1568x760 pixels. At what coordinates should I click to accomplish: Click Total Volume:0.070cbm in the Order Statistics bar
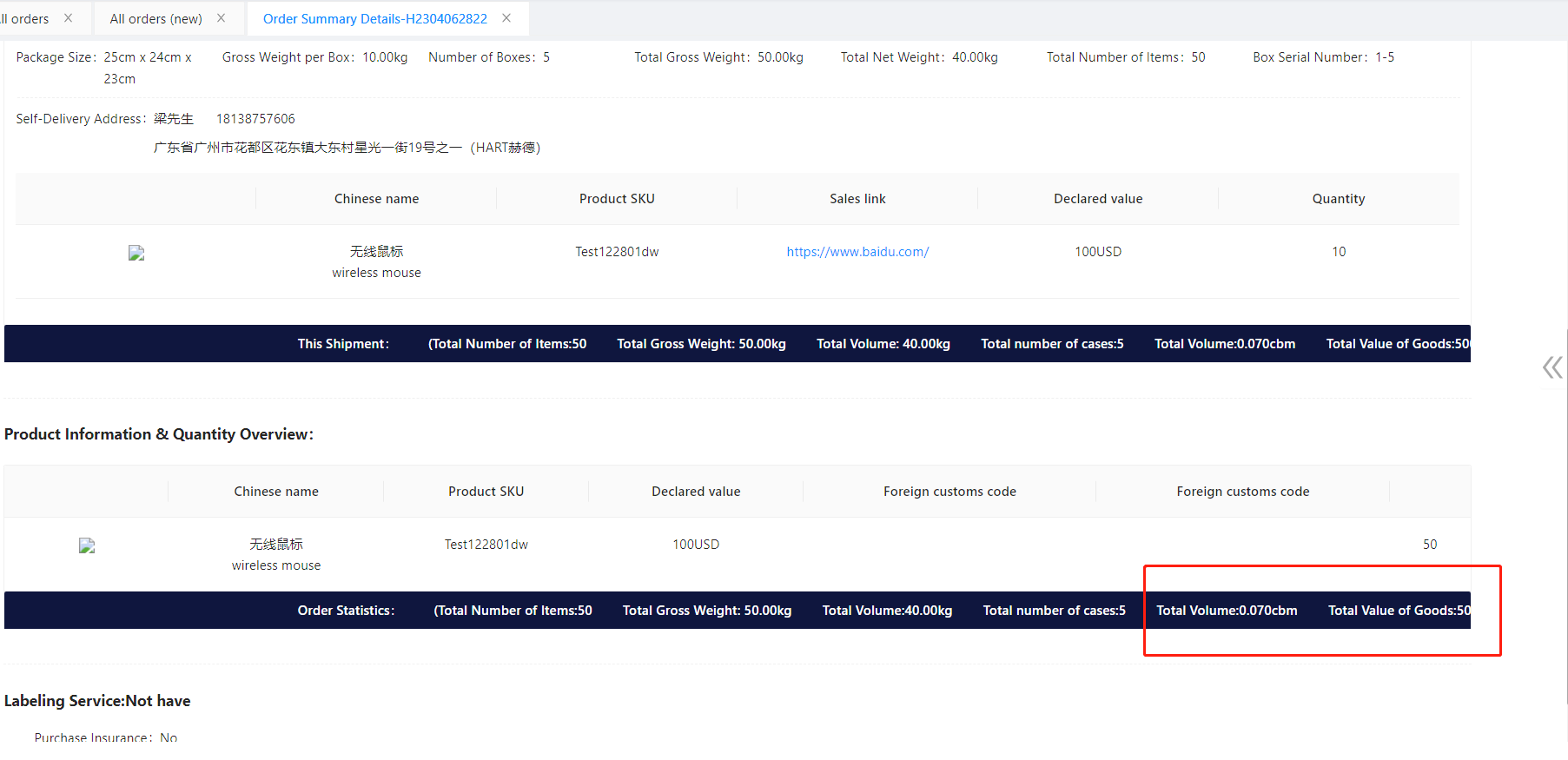tap(1227, 611)
